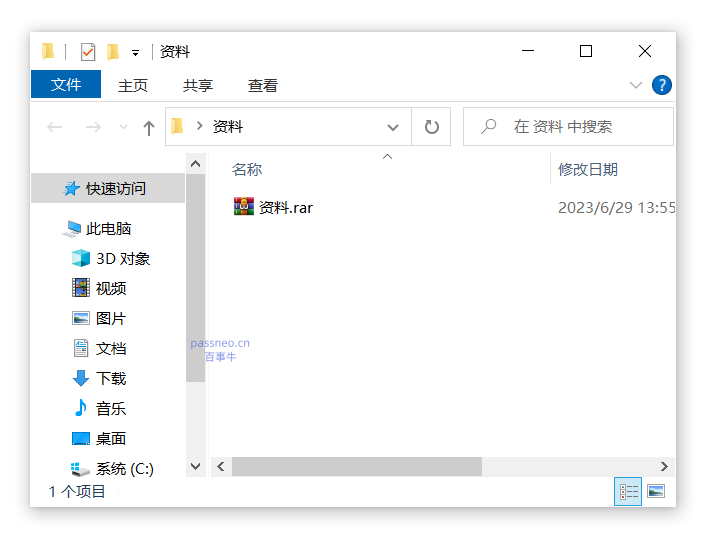Switch to the 主页 ribbon tab
This screenshot has height=546, width=706.
133,86
